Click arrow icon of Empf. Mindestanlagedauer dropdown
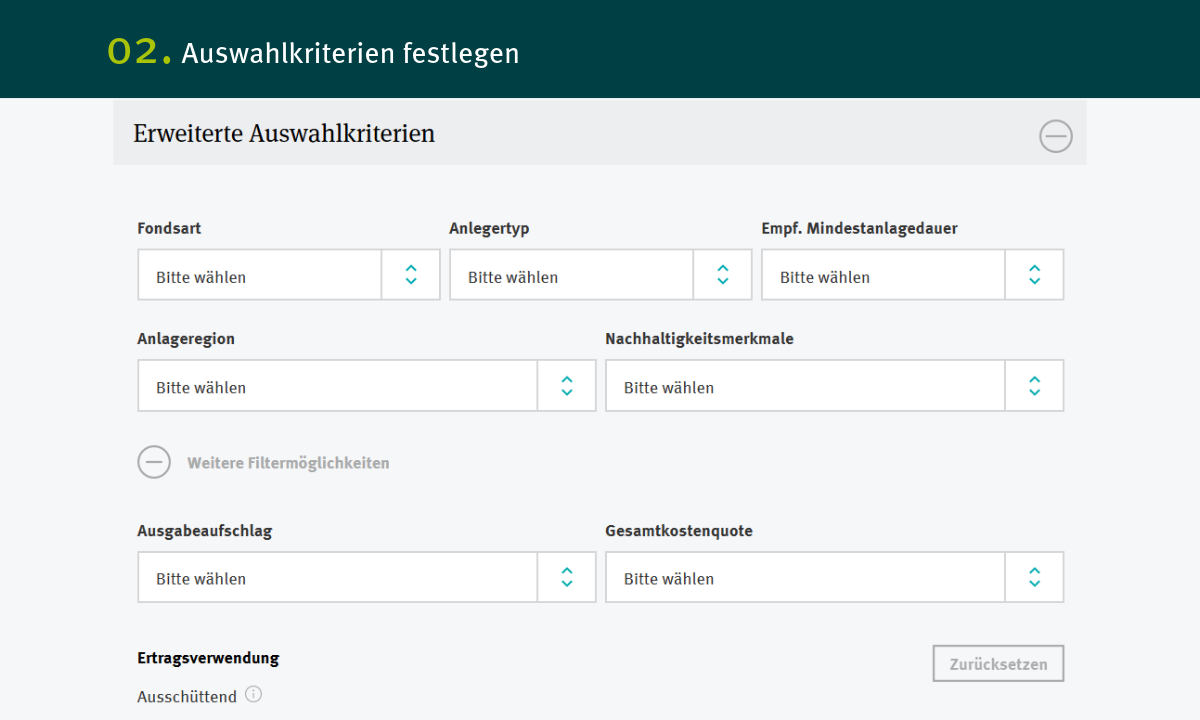1200x720 pixels. (1035, 275)
